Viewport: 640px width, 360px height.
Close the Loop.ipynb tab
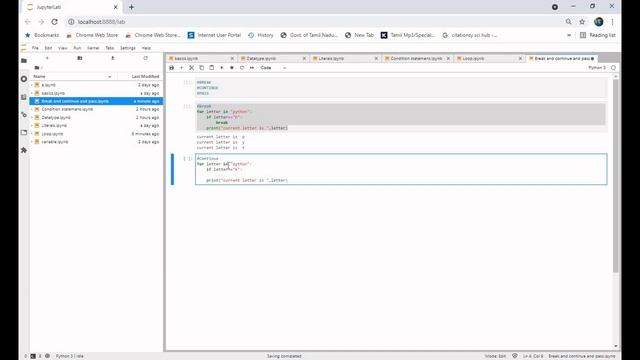point(520,59)
